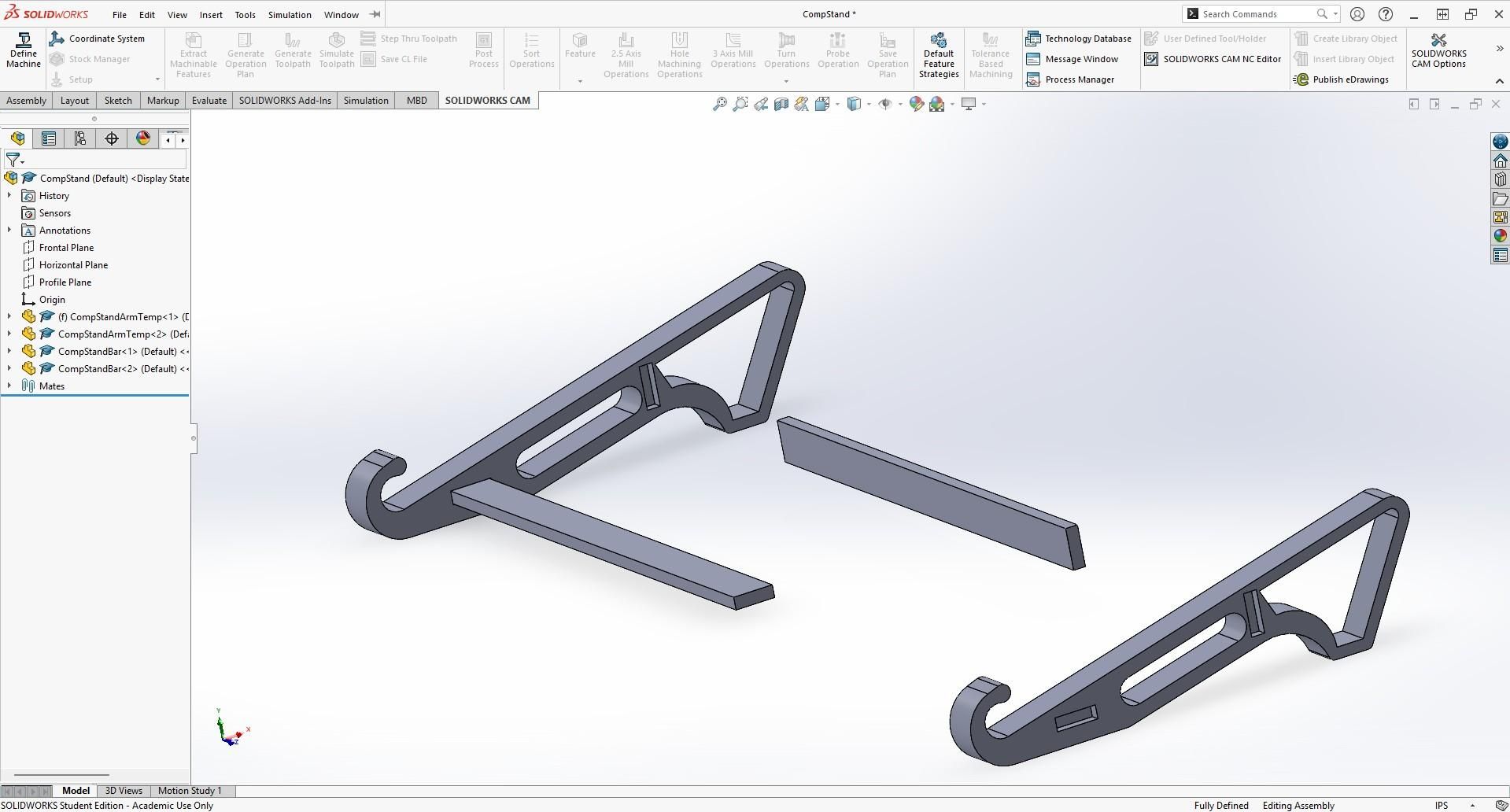
Task: Activate the Section View tool
Action: [781, 103]
